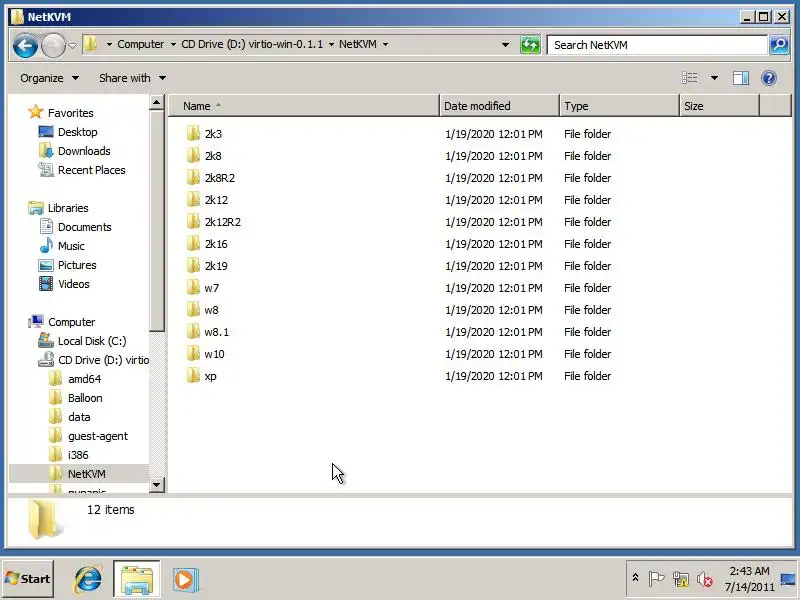Select the 2k8R2 folder icon
This screenshot has width=800, height=600.
pyautogui.click(x=193, y=178)
